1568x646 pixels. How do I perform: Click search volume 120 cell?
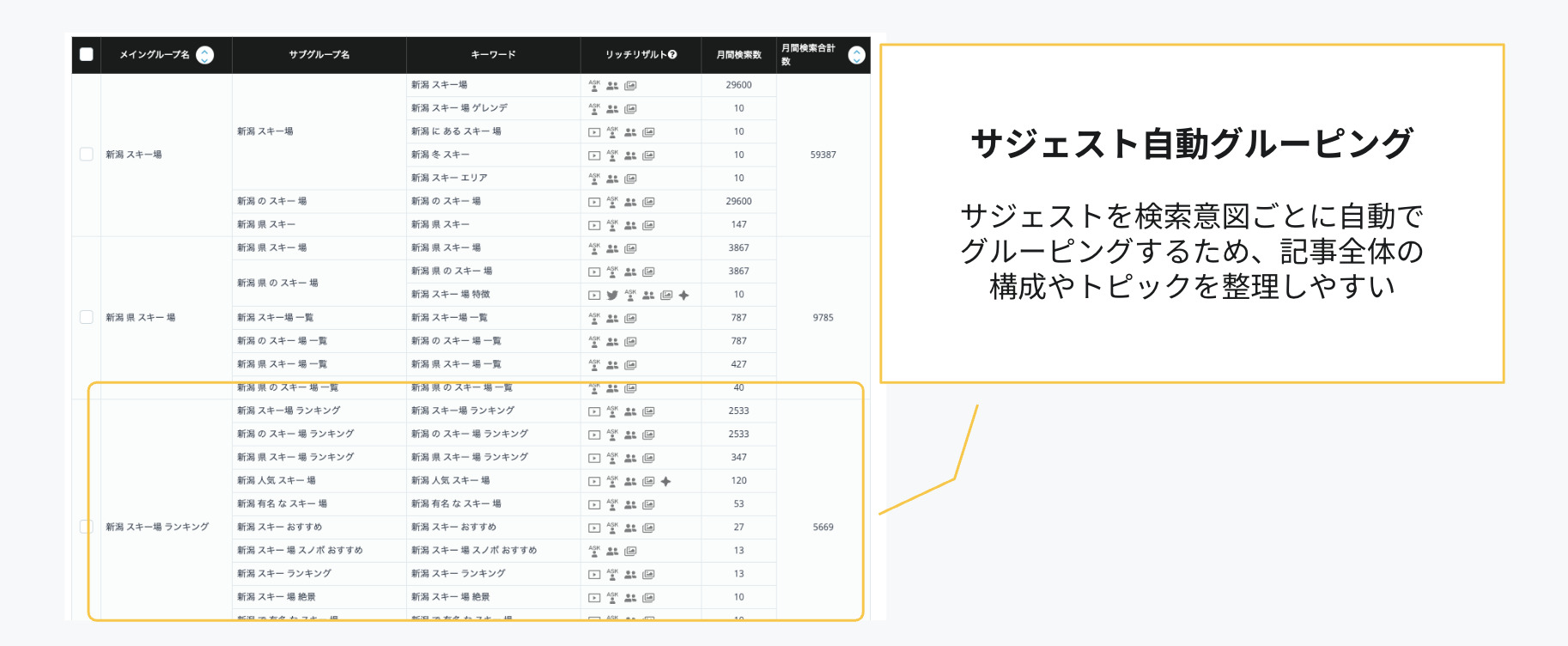point(738,480)
